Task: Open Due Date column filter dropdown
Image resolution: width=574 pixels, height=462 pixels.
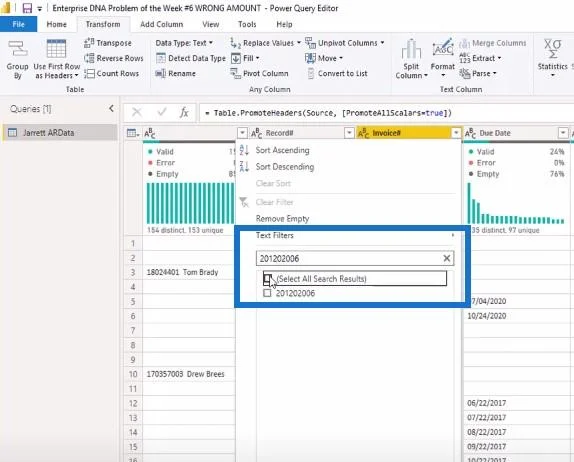Action: [563, 133]
